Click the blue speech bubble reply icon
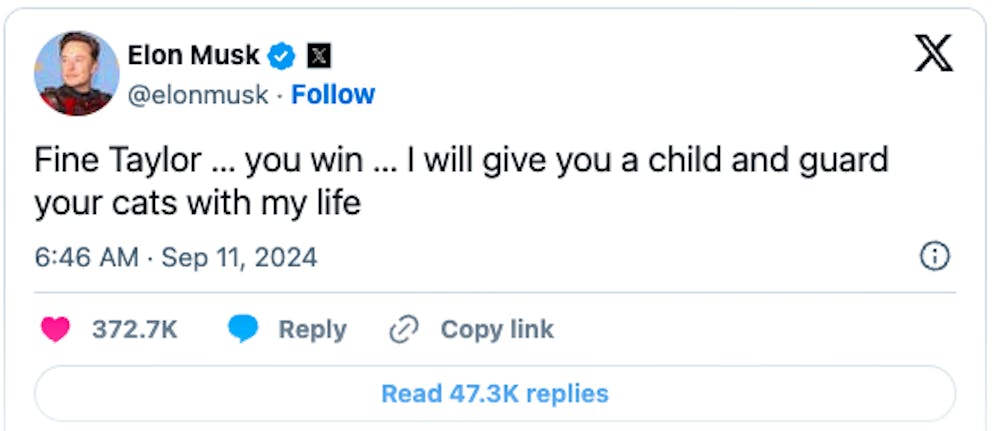The image size is (994, 431). click(x=243, y=330)
